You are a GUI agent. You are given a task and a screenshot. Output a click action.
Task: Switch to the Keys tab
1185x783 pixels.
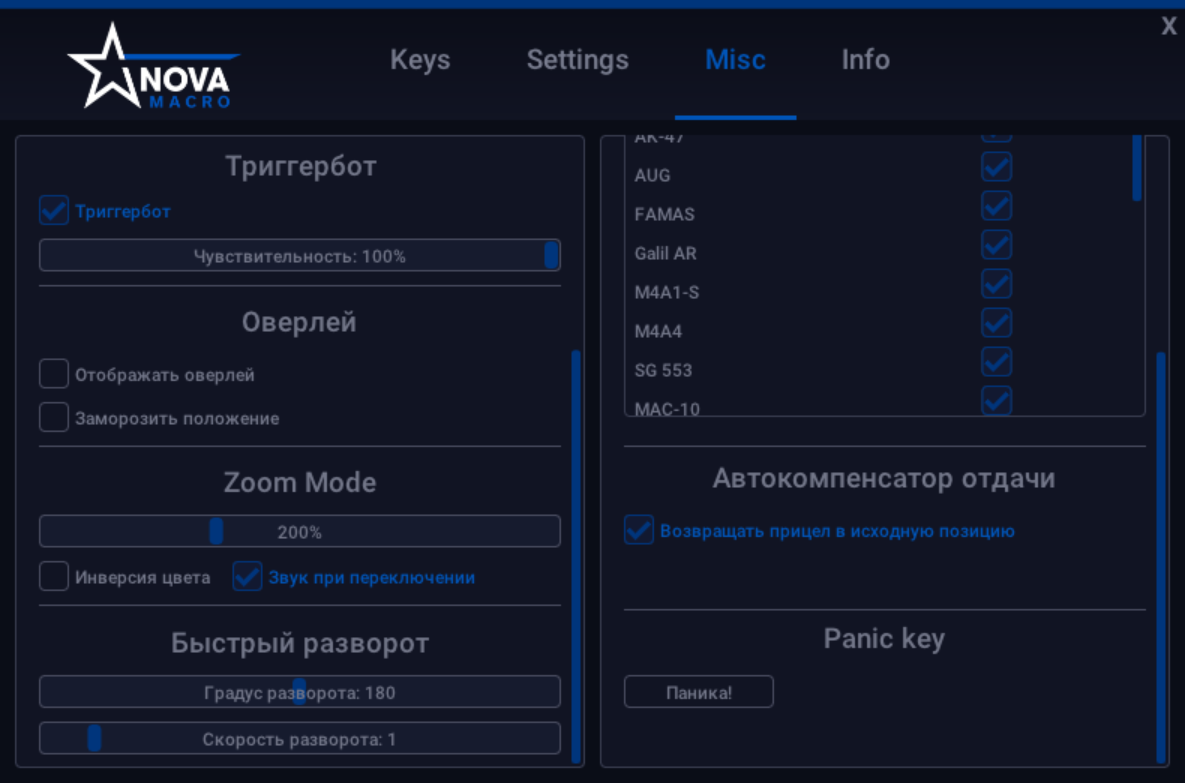(420, 60)
